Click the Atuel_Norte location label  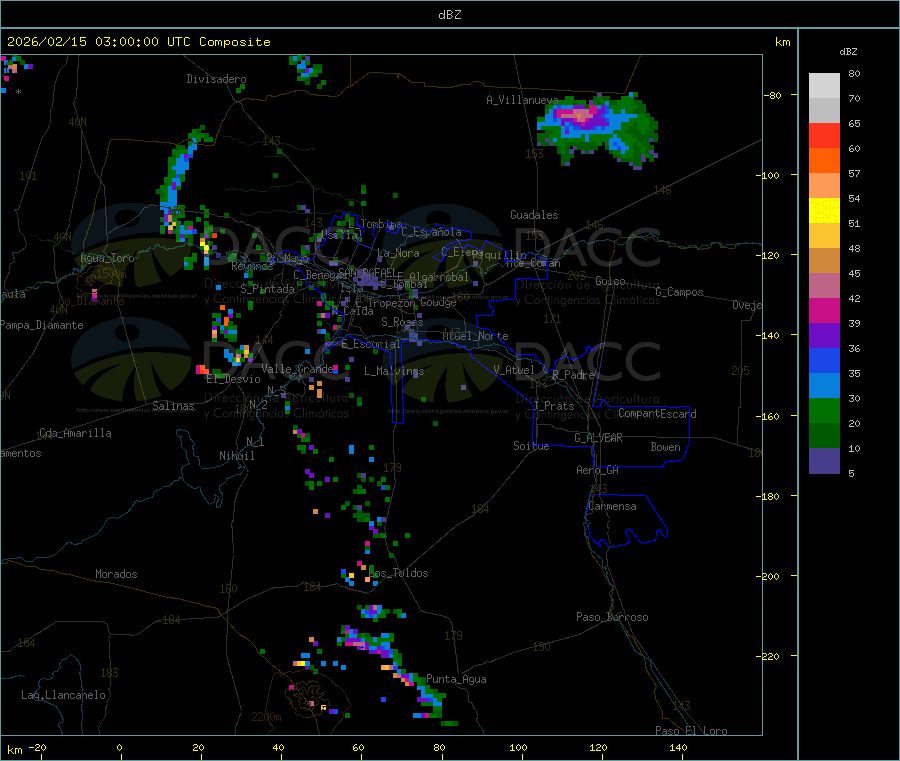(475, 336)
